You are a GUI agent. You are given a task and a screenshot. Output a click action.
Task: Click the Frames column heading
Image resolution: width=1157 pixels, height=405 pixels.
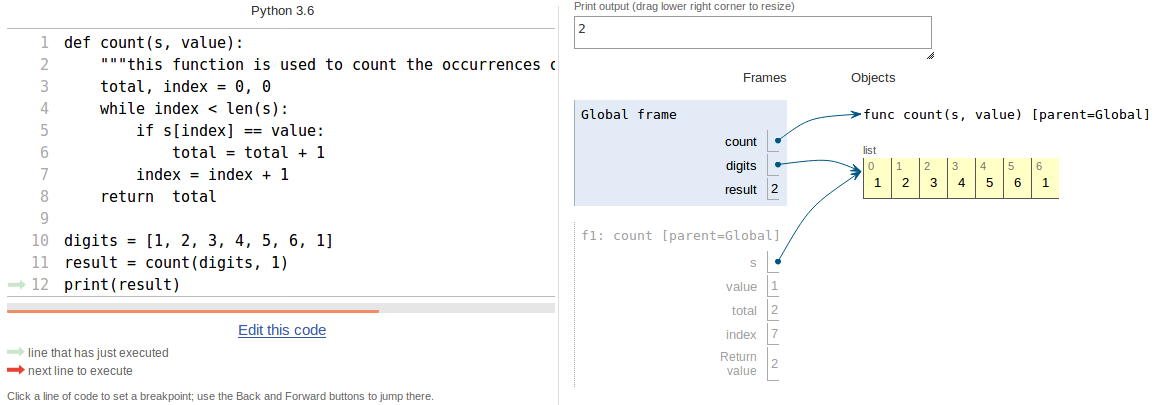click(764, 77)
